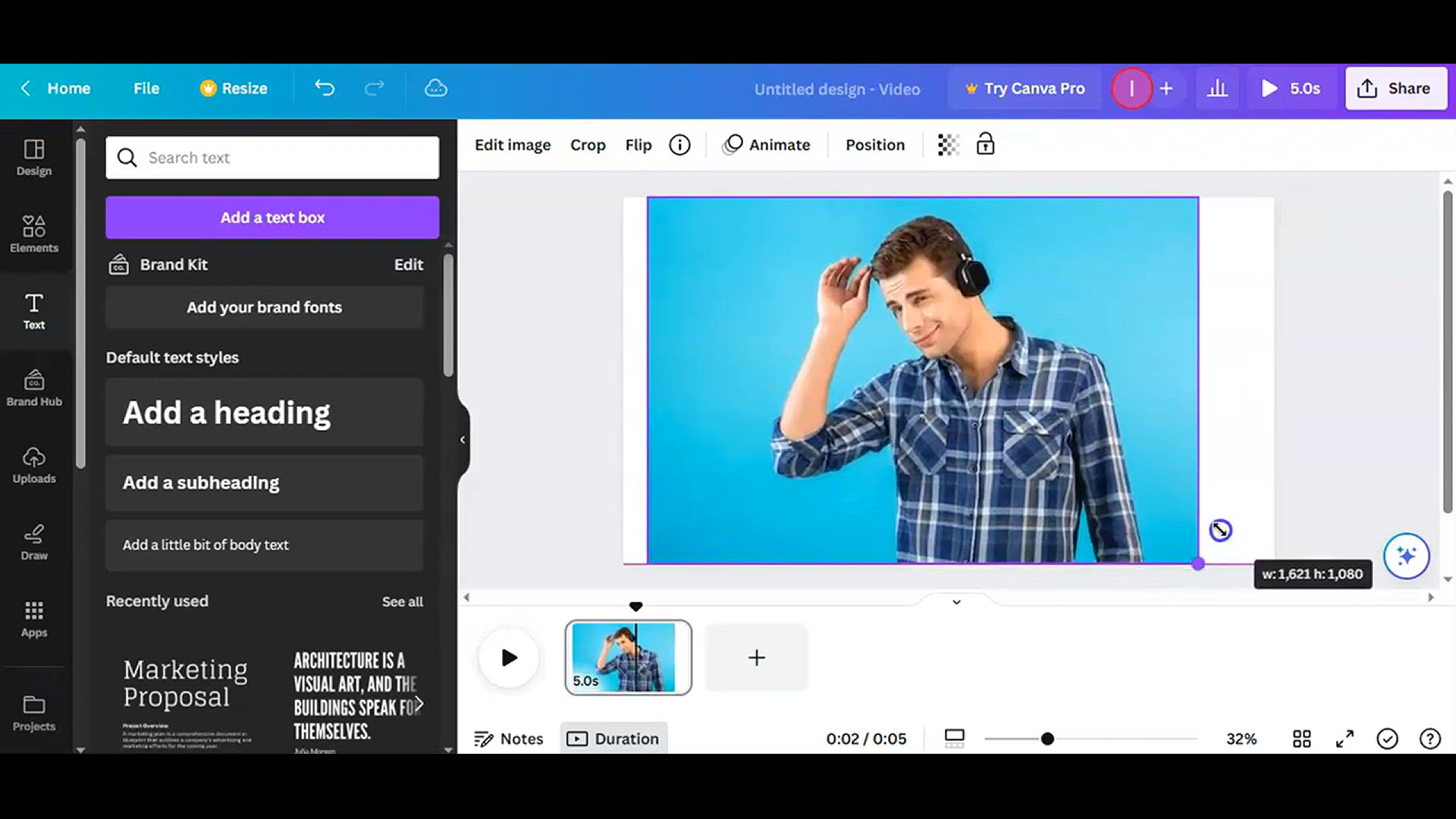Open See all recently used
This screenshot has height=819, width=1456.
pos(403,601)
